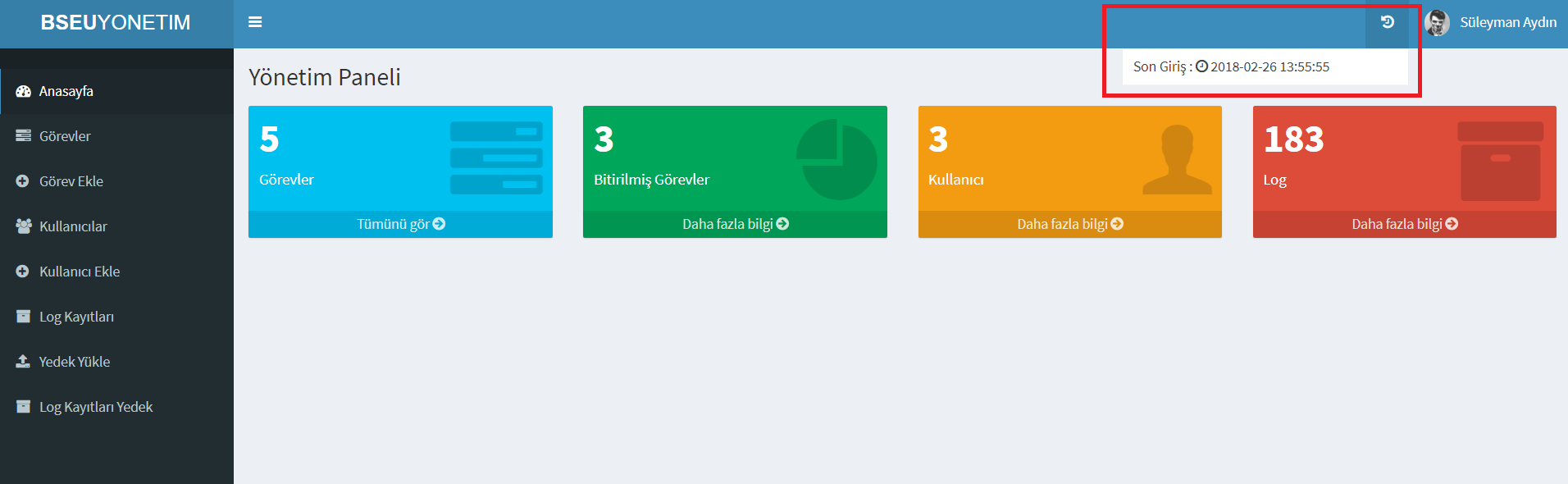Click the Görevler list icon in the sidebar

point(23,136)
